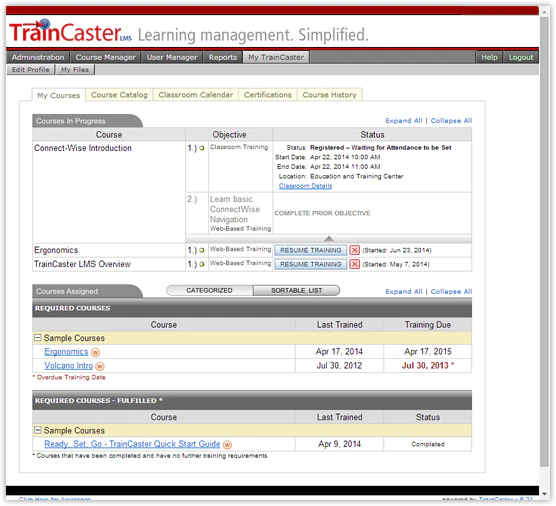Click the page scrollbar thumb
556x506 pixels.
pyautogui.click(x=544, y=242)
